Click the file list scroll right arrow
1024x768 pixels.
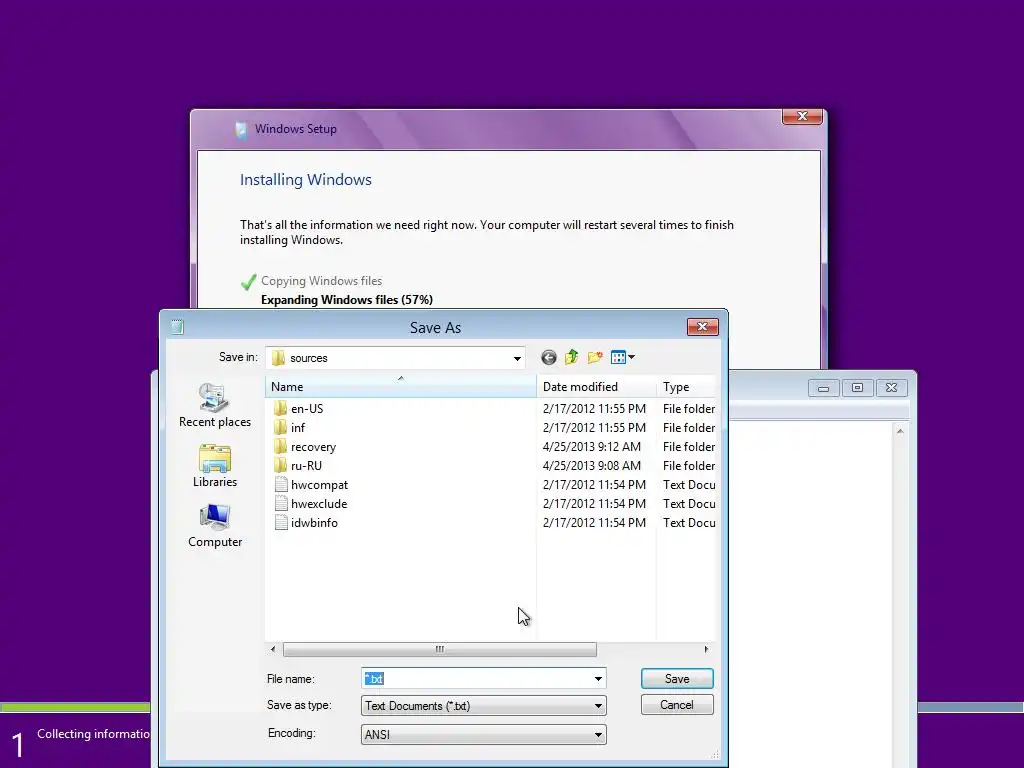click(x=706, y=649)
